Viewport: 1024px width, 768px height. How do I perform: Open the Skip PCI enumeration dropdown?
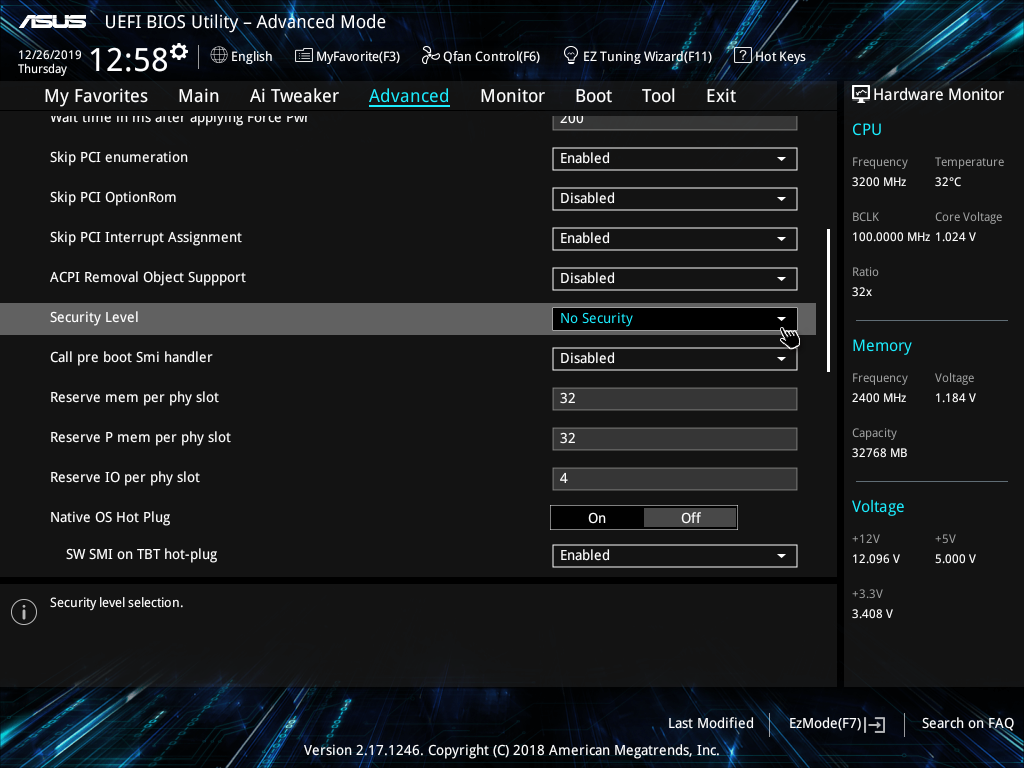tap(675, 159)
